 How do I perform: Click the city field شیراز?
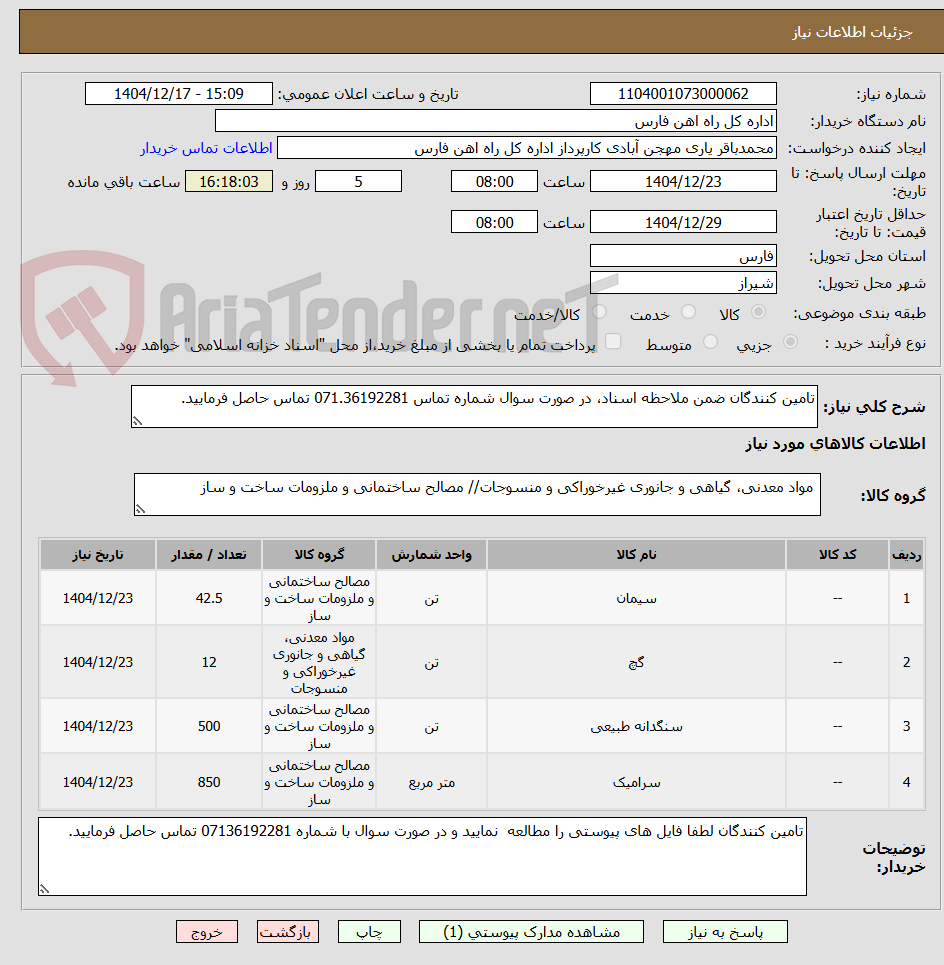[x=683, y=283]
